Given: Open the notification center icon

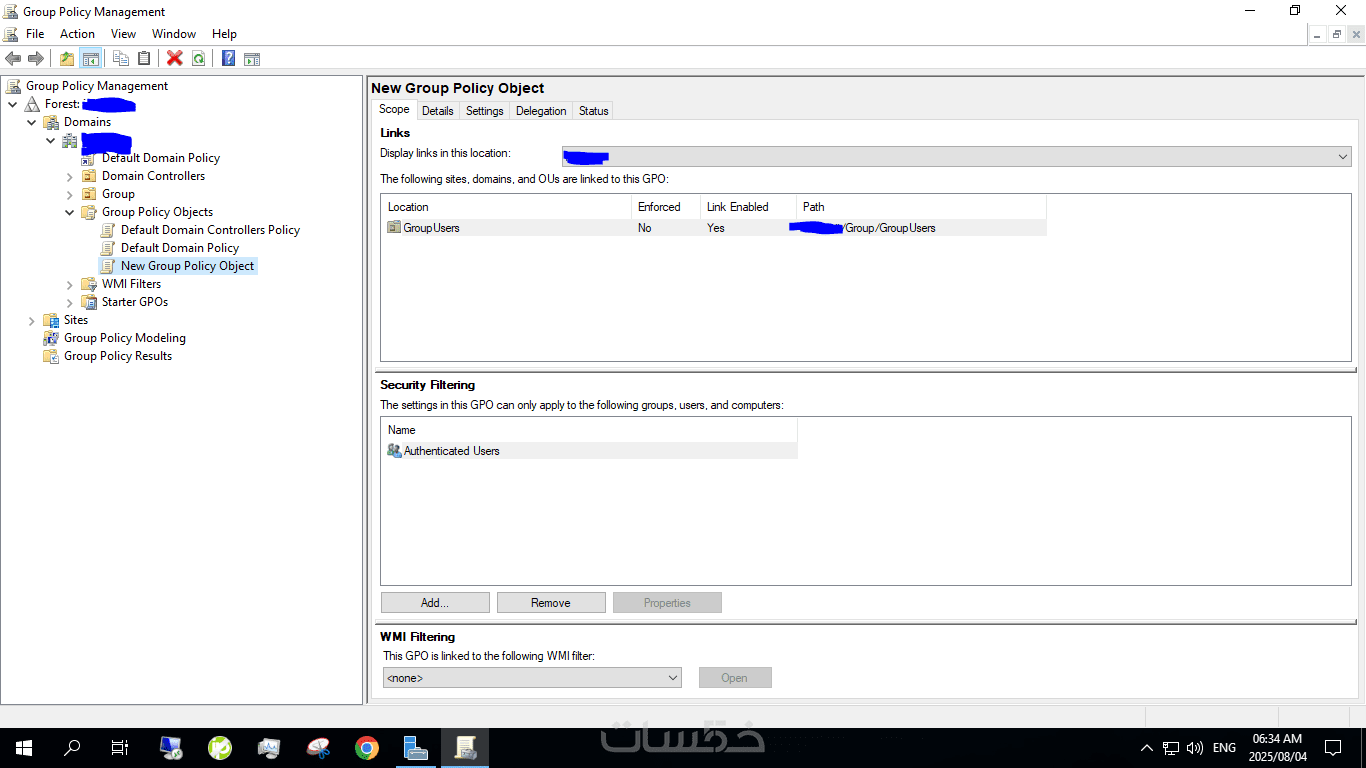Looking at the screenshot, I should click(x=1332, y=748).
